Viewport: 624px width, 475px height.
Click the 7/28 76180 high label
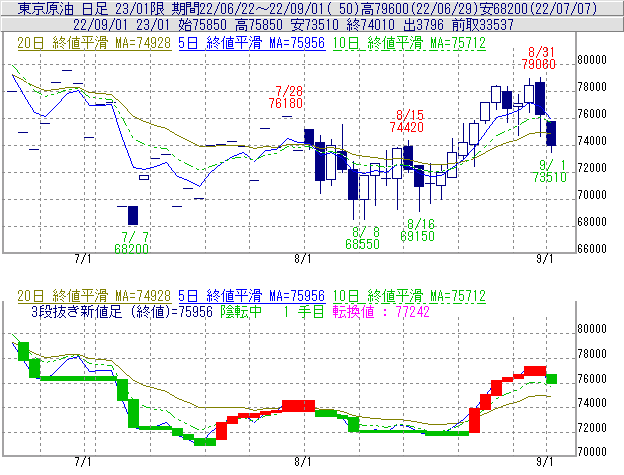pos(286,97)
